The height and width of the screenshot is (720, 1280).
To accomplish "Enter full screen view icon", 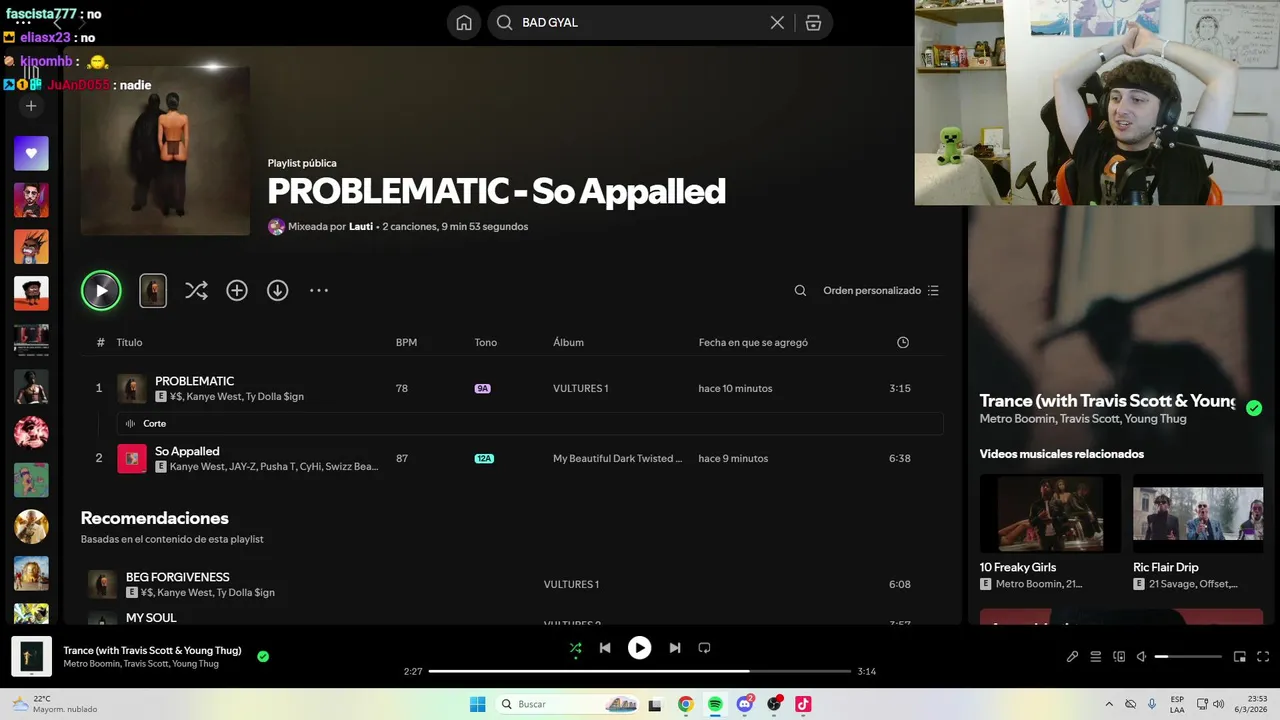I will (x=1263, y=657).
